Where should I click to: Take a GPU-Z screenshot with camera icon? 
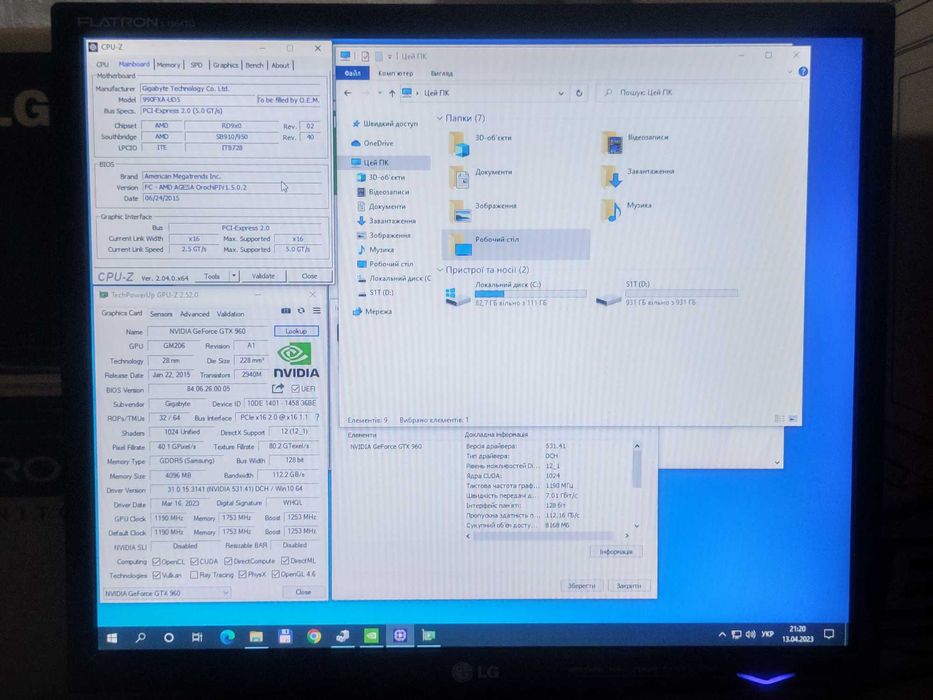286,311
